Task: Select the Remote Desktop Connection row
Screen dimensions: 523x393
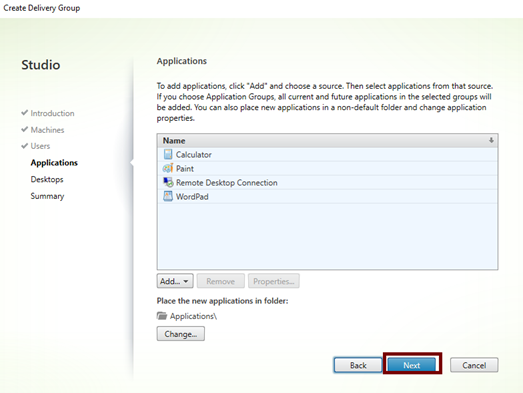Action: [327, 182]
